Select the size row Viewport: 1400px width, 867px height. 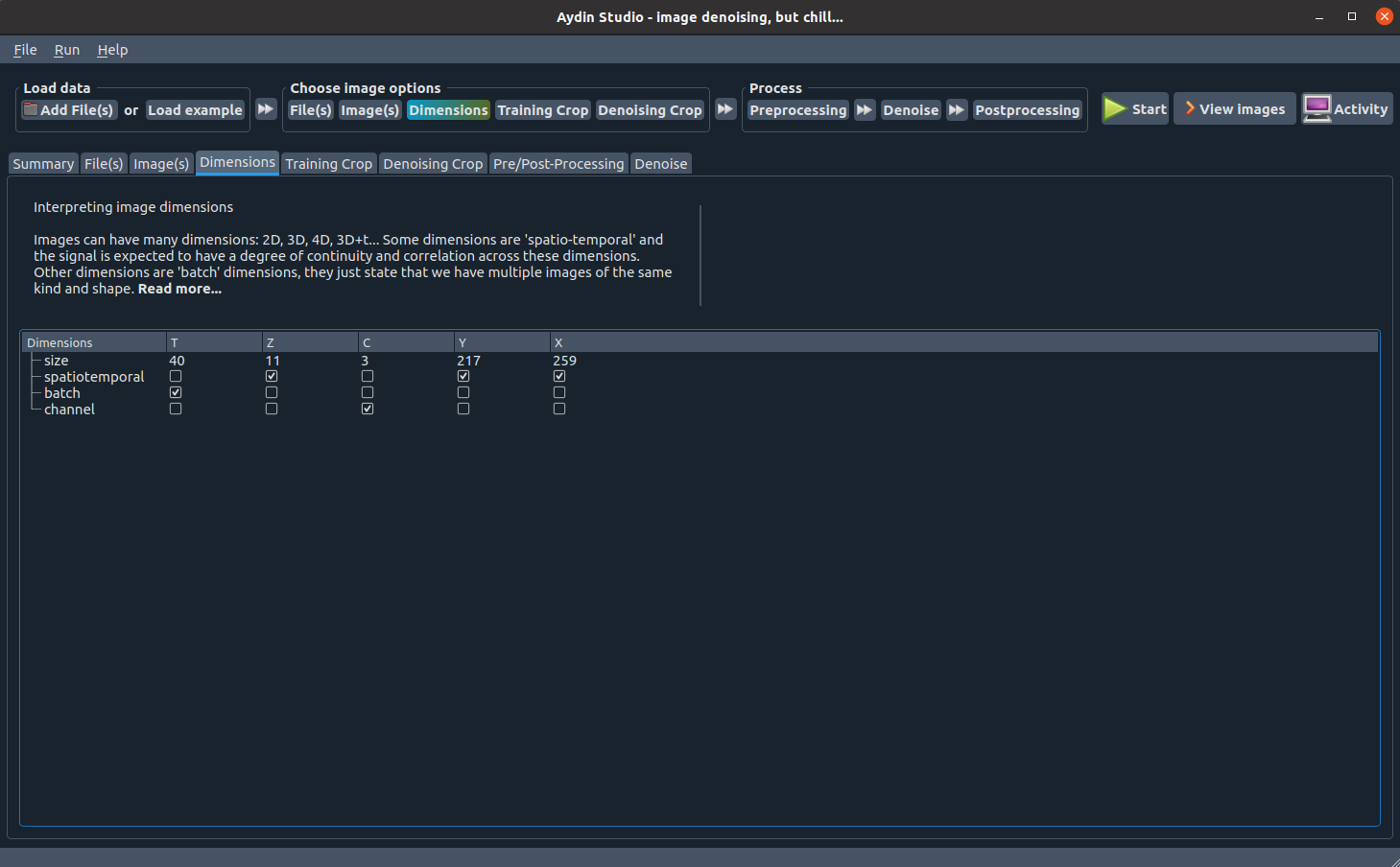point(57,361)
